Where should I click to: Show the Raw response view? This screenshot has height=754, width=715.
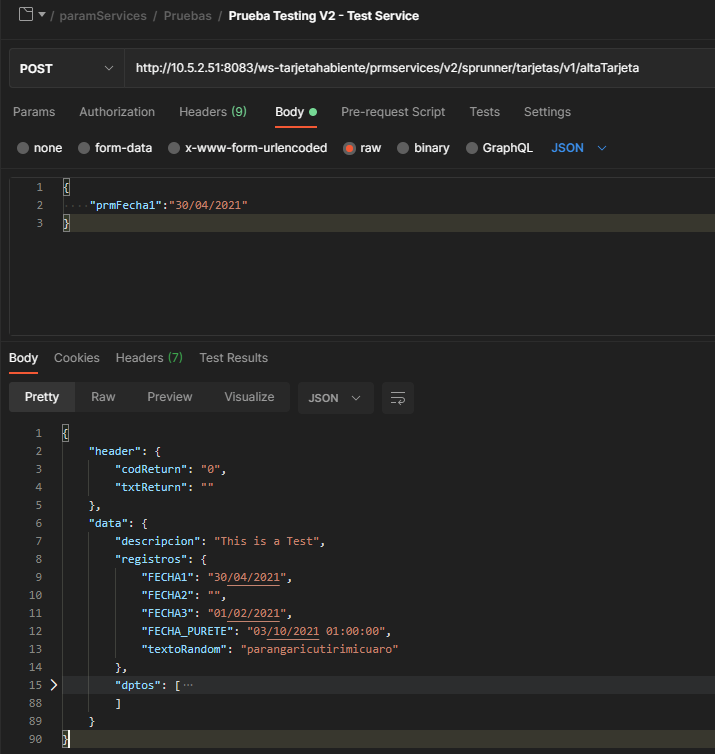tap(103, 397)
